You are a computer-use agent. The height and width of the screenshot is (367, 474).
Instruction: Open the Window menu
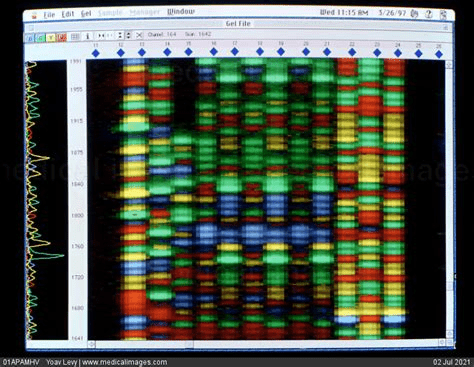[181, 12]
